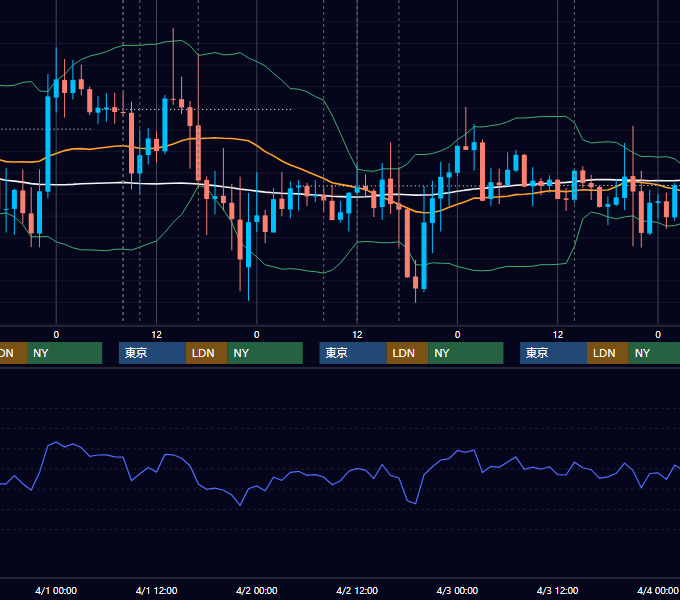
Task: Click the 4/2 00:00 date label
Action: tap(257, 590)
